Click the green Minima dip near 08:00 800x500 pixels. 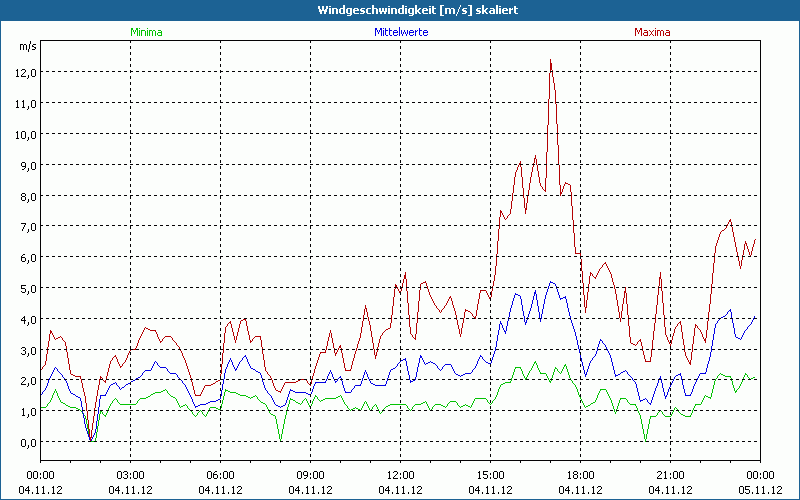[281, 440]
